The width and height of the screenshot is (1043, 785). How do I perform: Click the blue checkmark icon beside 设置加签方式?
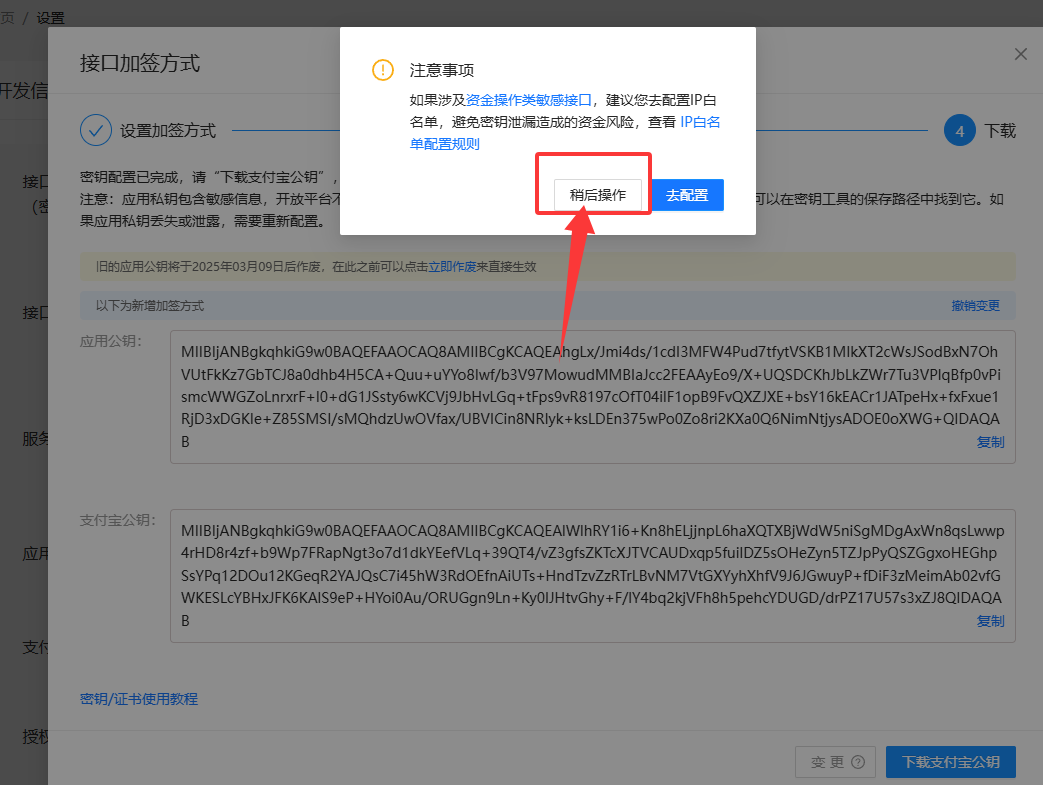[x=95, y=130]
